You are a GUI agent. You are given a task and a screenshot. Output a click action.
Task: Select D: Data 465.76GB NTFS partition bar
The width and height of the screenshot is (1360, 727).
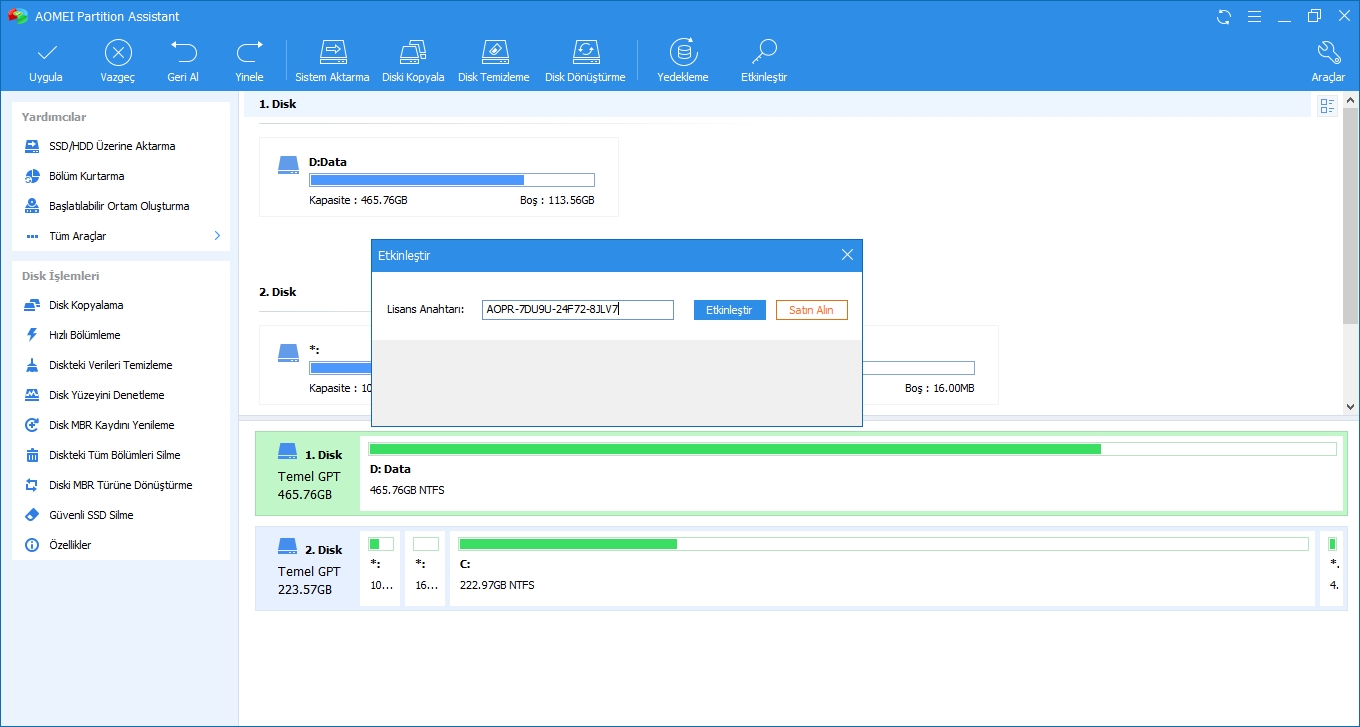click(853, 473)
